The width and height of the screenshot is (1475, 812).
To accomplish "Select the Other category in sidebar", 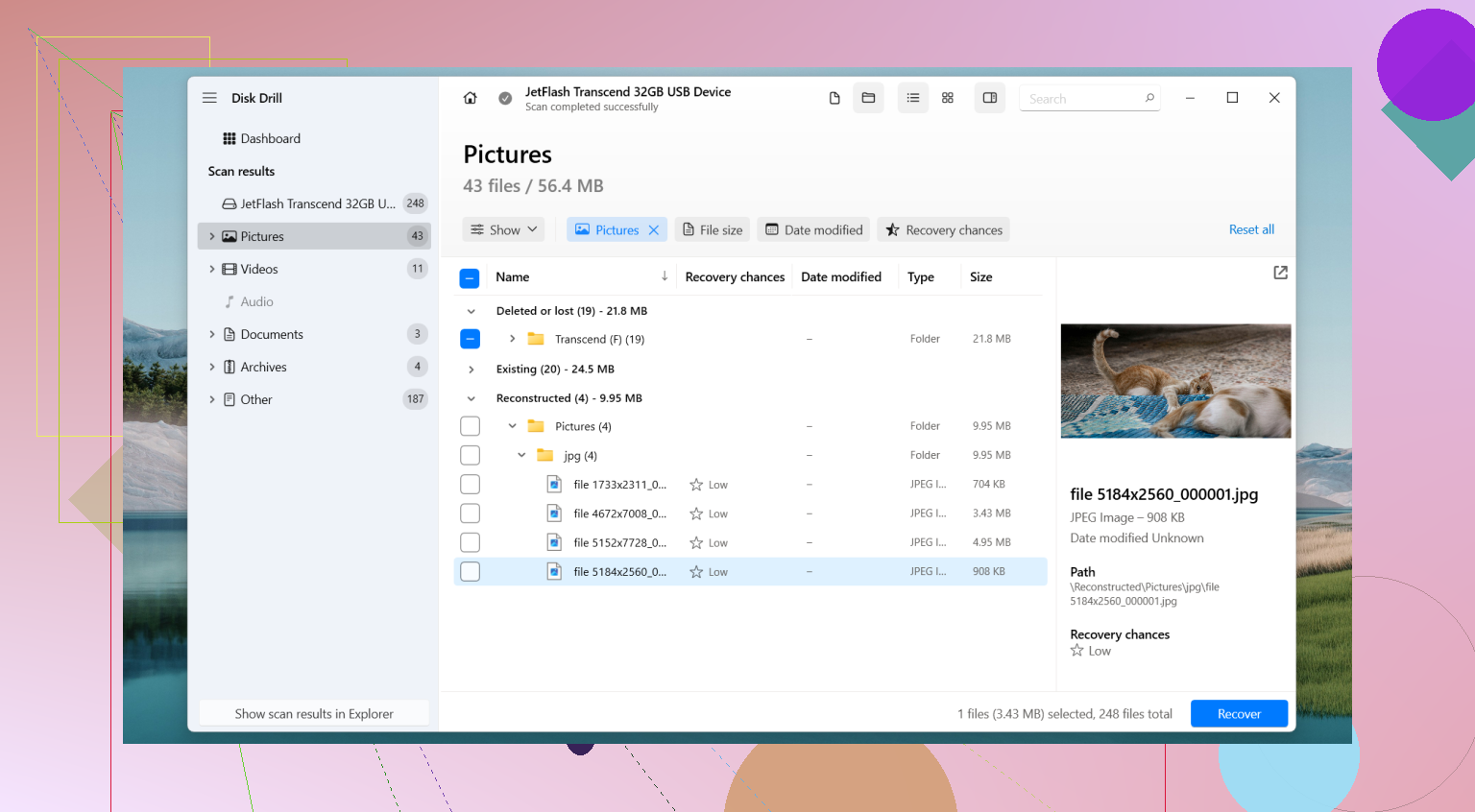I will [314, 399].
